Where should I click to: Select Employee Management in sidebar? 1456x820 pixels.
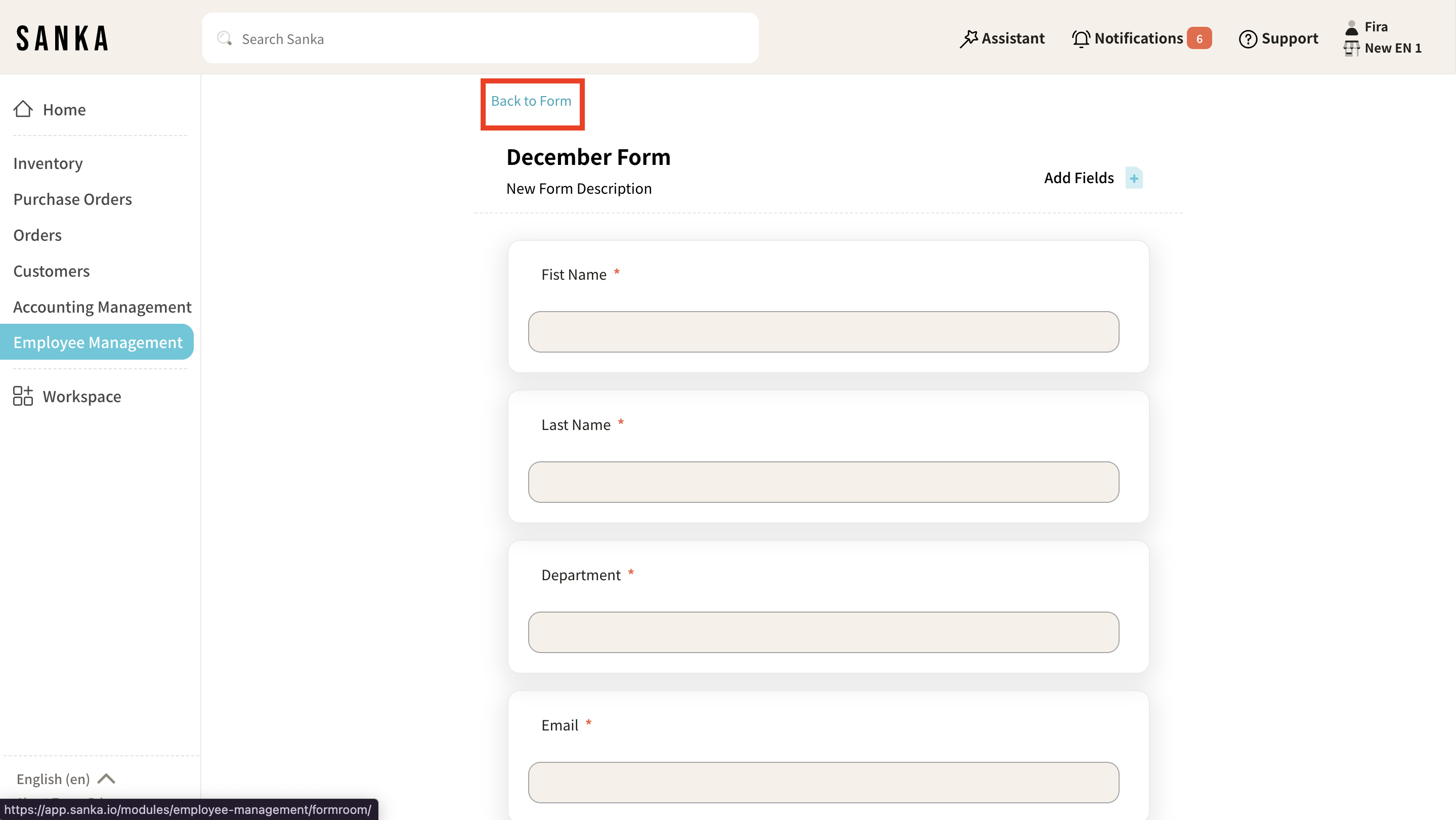tap(97, 342)
